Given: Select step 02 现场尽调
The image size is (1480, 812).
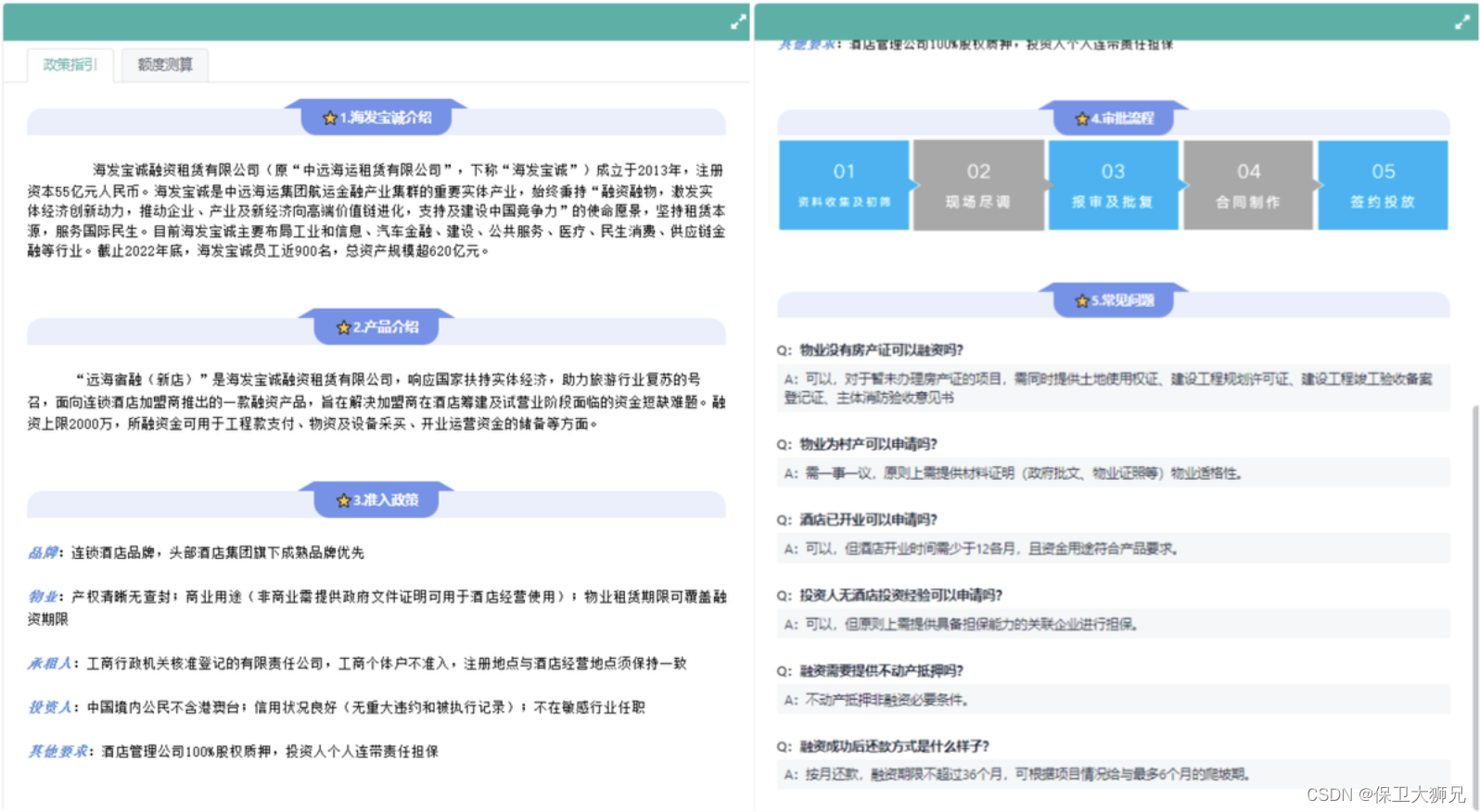Looking at the screenshot, I should coord(978,185).
